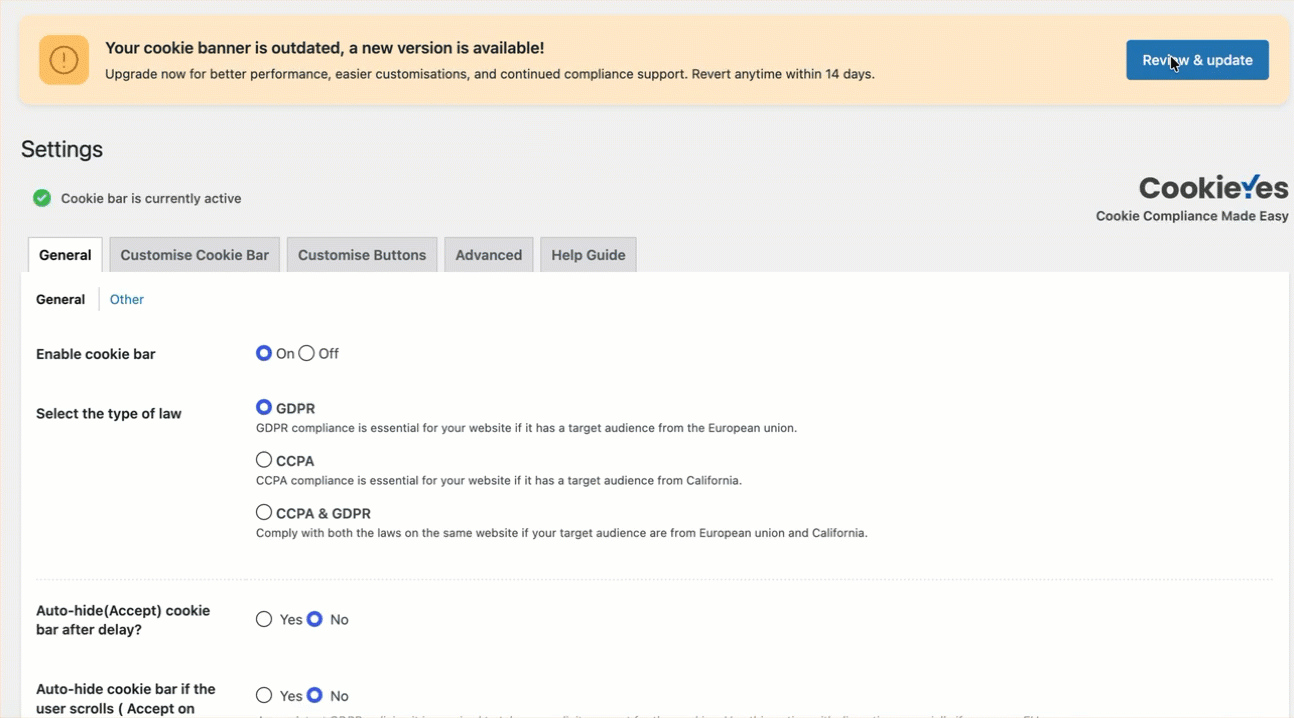Set auto-hide after delay to Yes

264,619
